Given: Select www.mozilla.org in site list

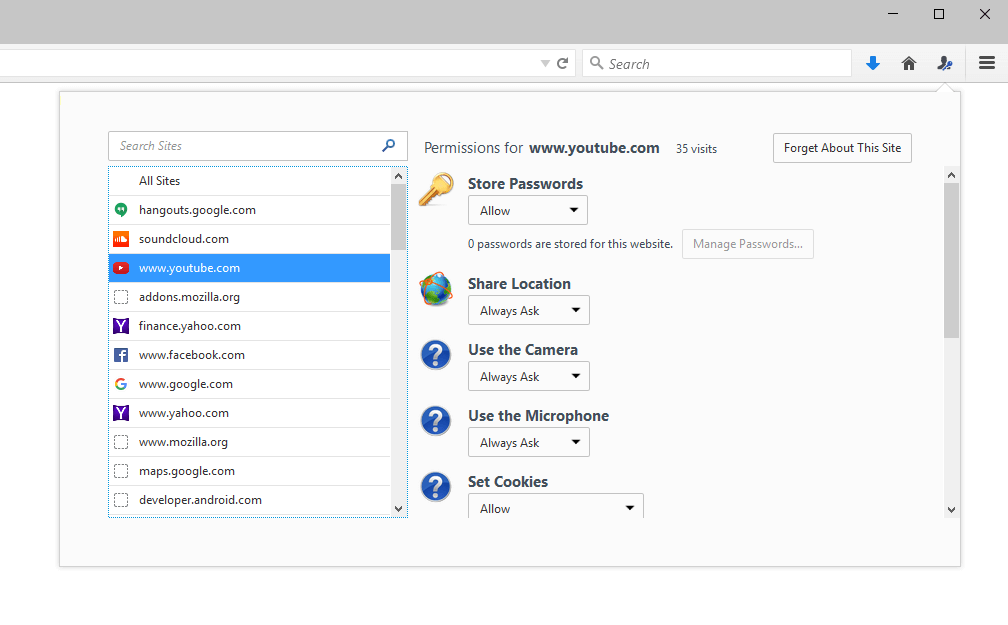Looking at the screenshot, I should [249, 442].
